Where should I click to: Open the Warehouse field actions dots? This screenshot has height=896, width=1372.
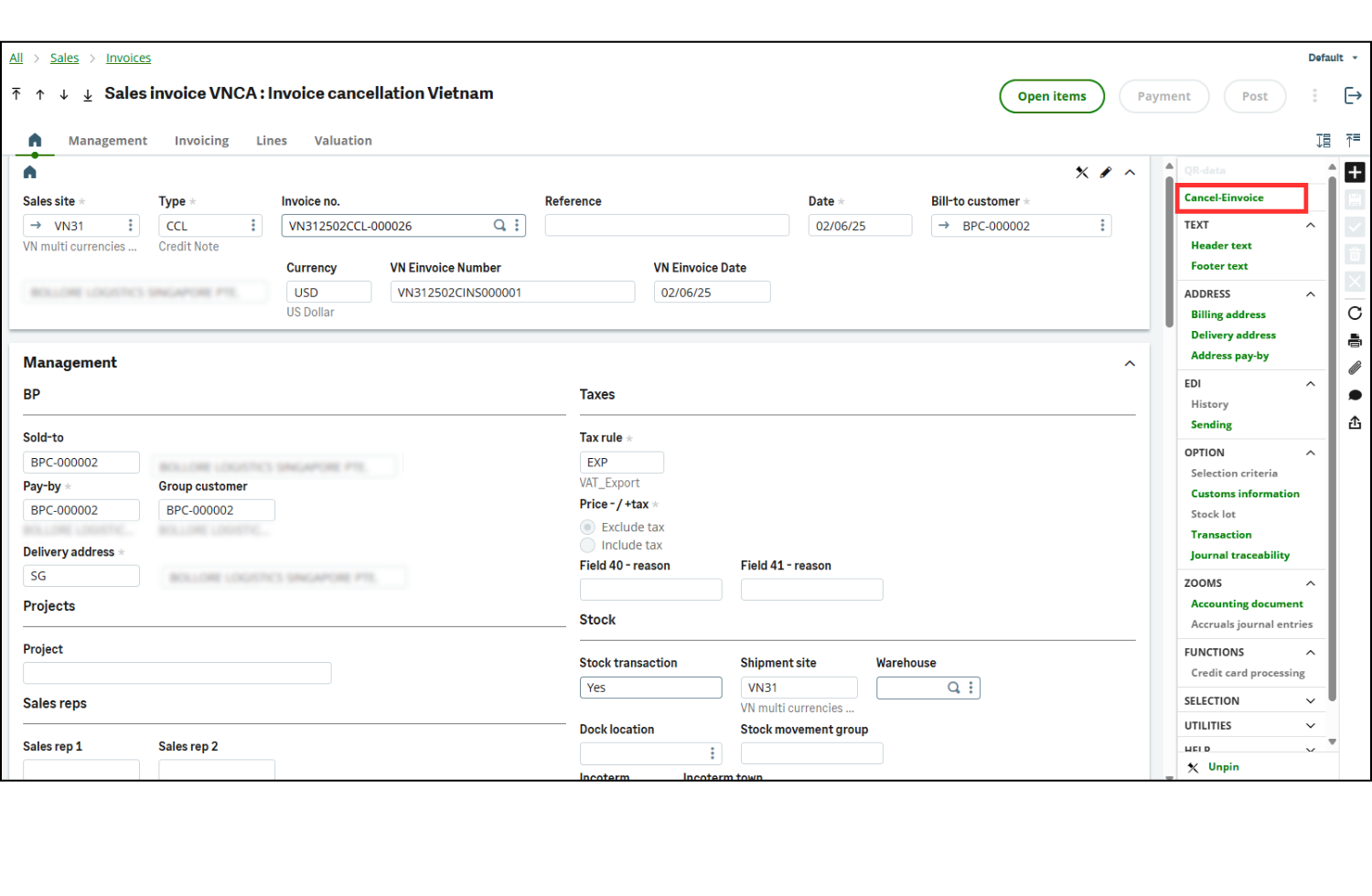(x=970, y=688)
